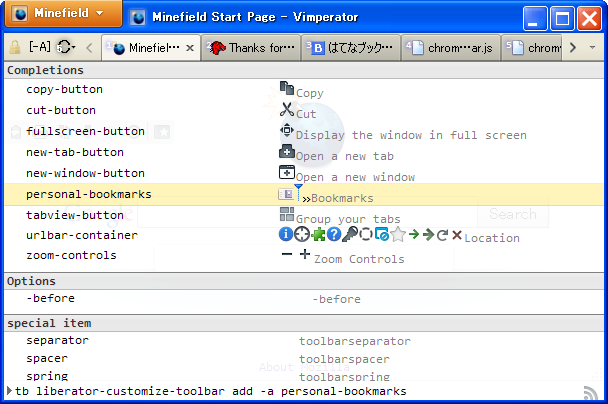This screenshot has width=608, height=404.
Task: Switch to the はてなブック tab
Action: click(x=351, y=48)
